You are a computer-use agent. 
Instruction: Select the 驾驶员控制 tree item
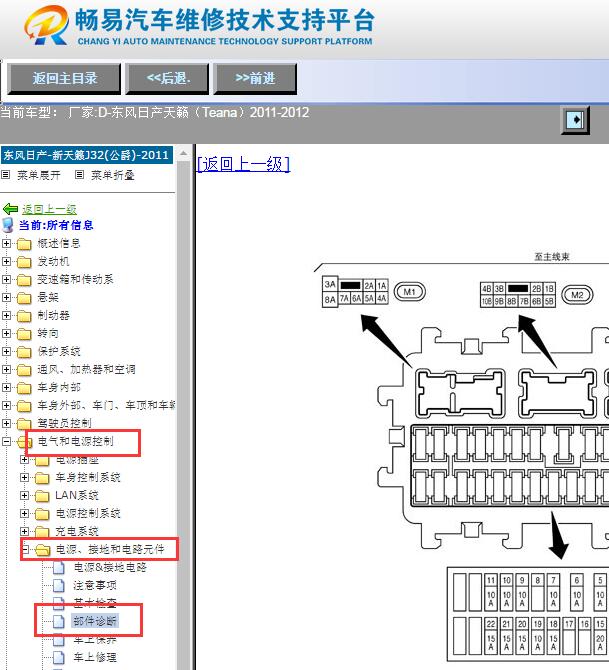tap(64, 423)
